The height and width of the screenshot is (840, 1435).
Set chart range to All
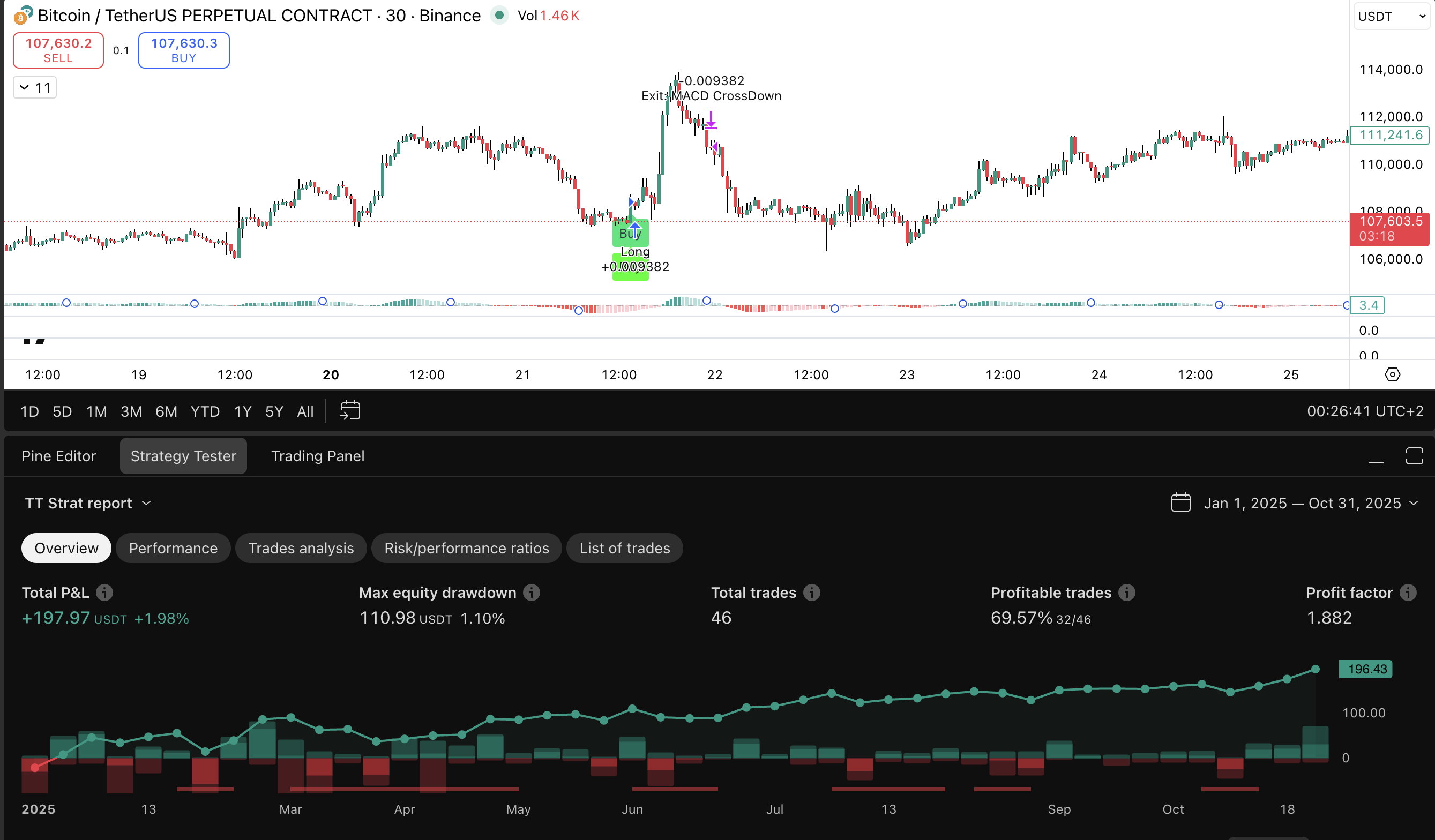coord(305,411)
